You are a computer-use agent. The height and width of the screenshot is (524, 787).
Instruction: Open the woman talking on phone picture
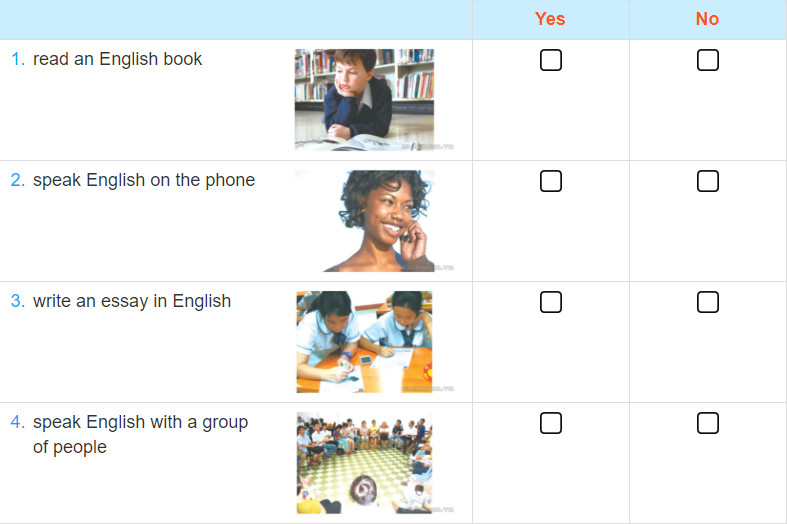364,221
